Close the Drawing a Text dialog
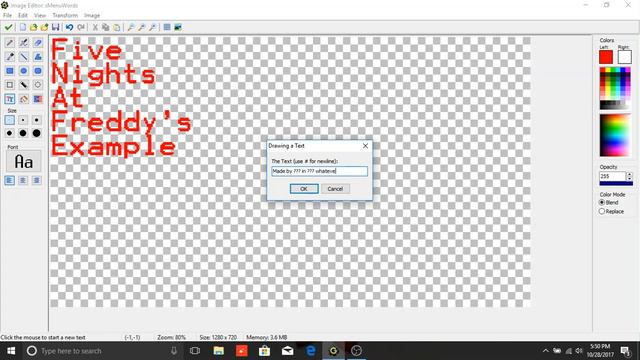 (365, 146)
